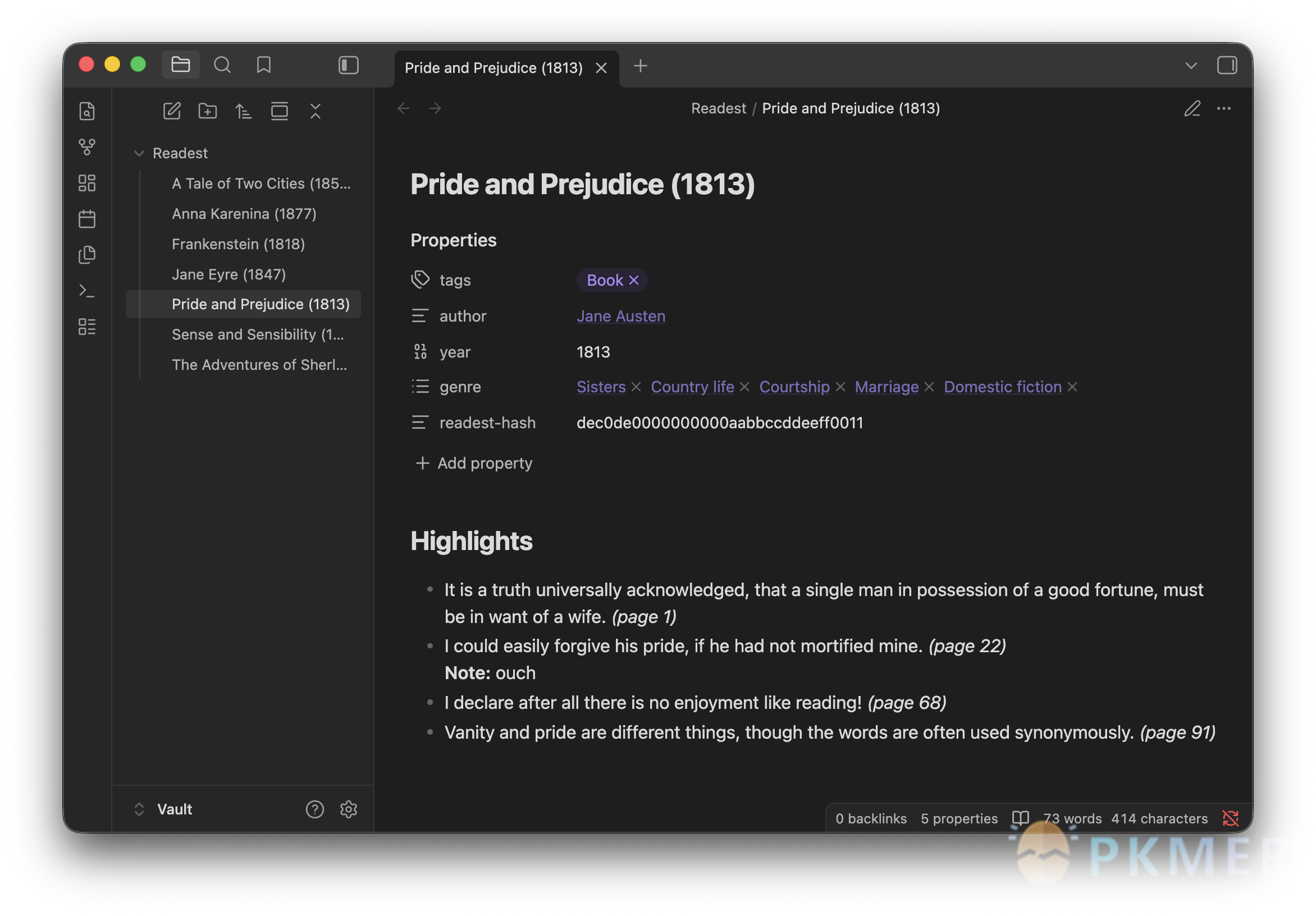Open new tab with plus button

click(x=640, y=66)
